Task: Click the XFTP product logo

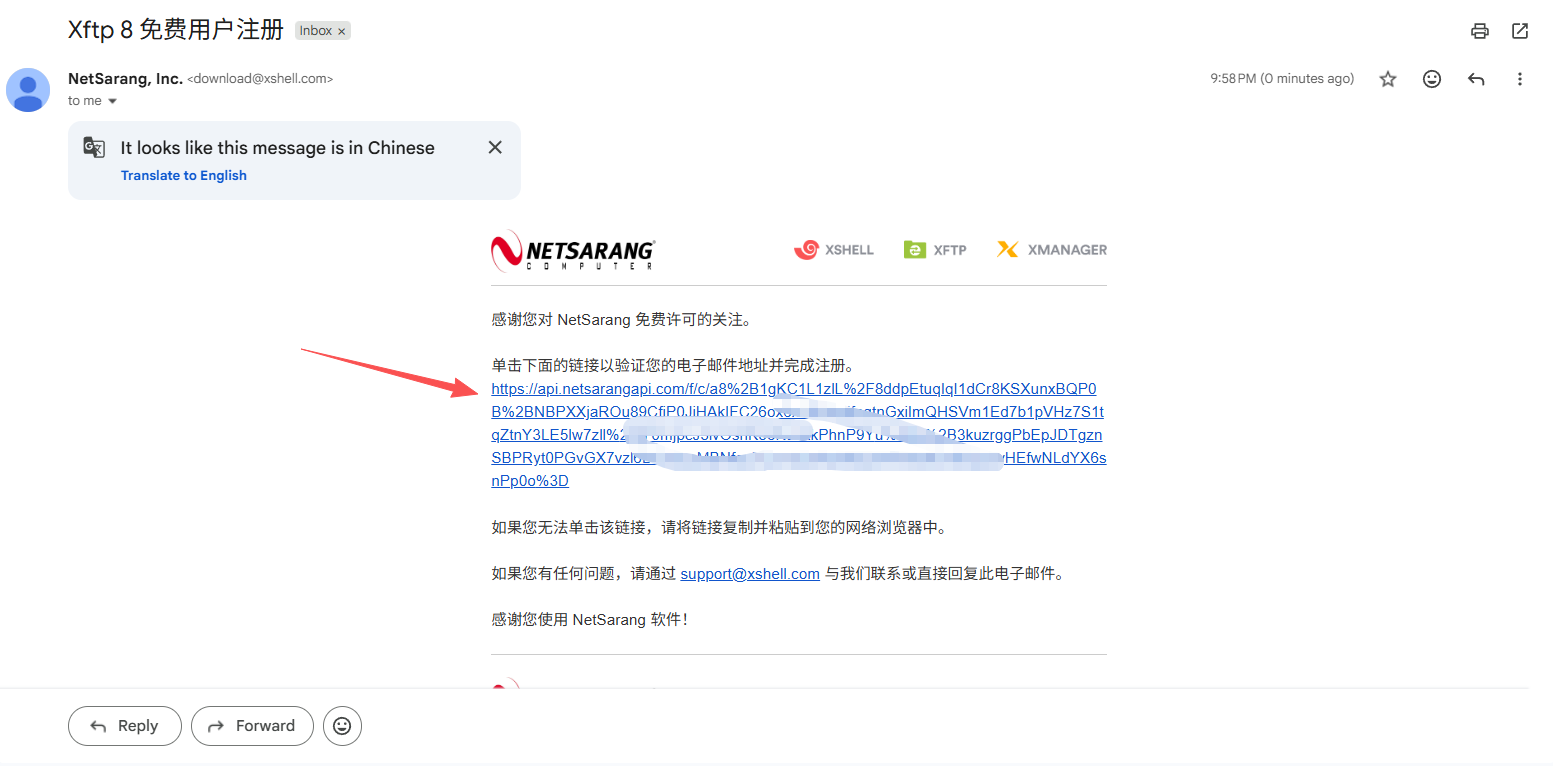Action: point(935,250)
